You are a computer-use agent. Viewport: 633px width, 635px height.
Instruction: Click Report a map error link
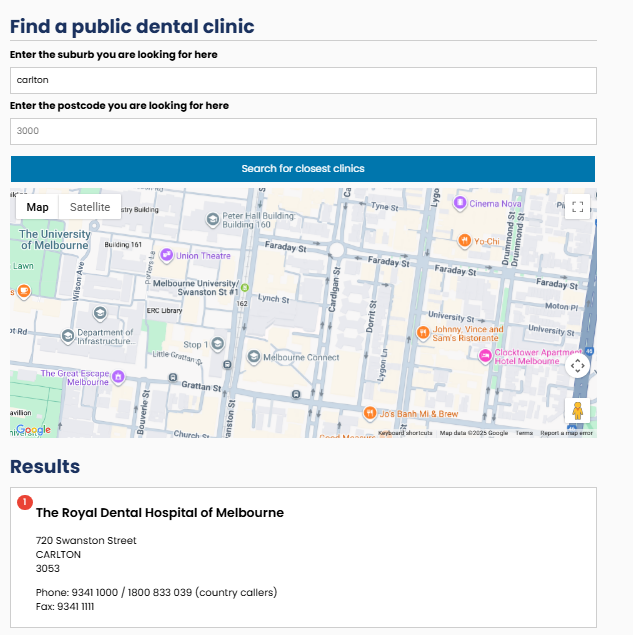click(x=566, y=433)
